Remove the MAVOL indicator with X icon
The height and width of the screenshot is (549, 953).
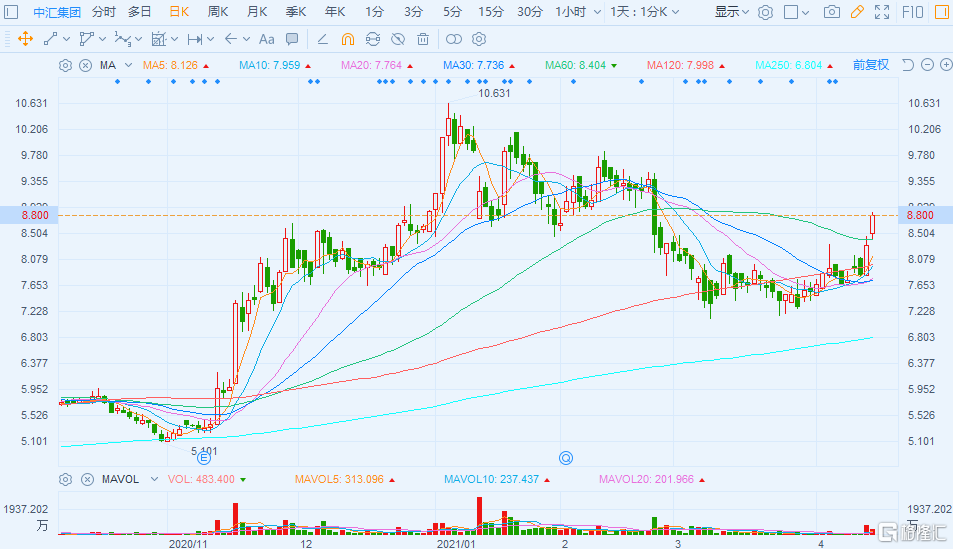85,479
